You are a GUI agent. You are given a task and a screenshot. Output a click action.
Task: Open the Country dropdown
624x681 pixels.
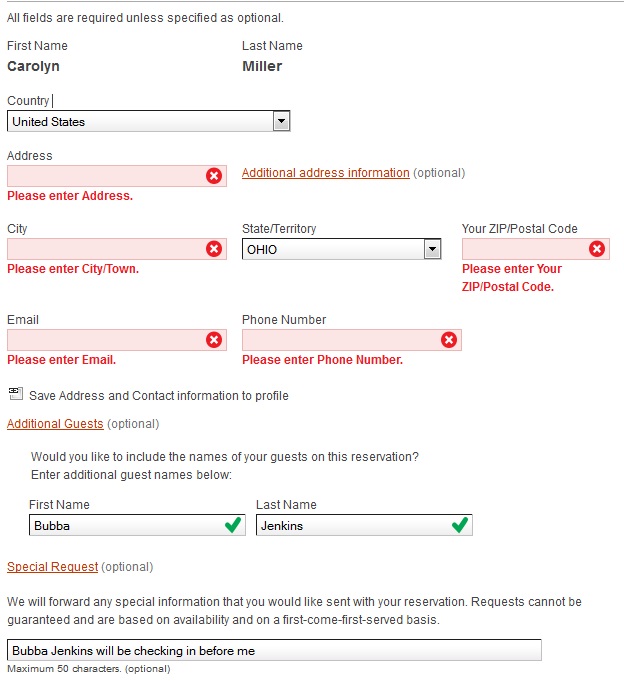[281, 121]
